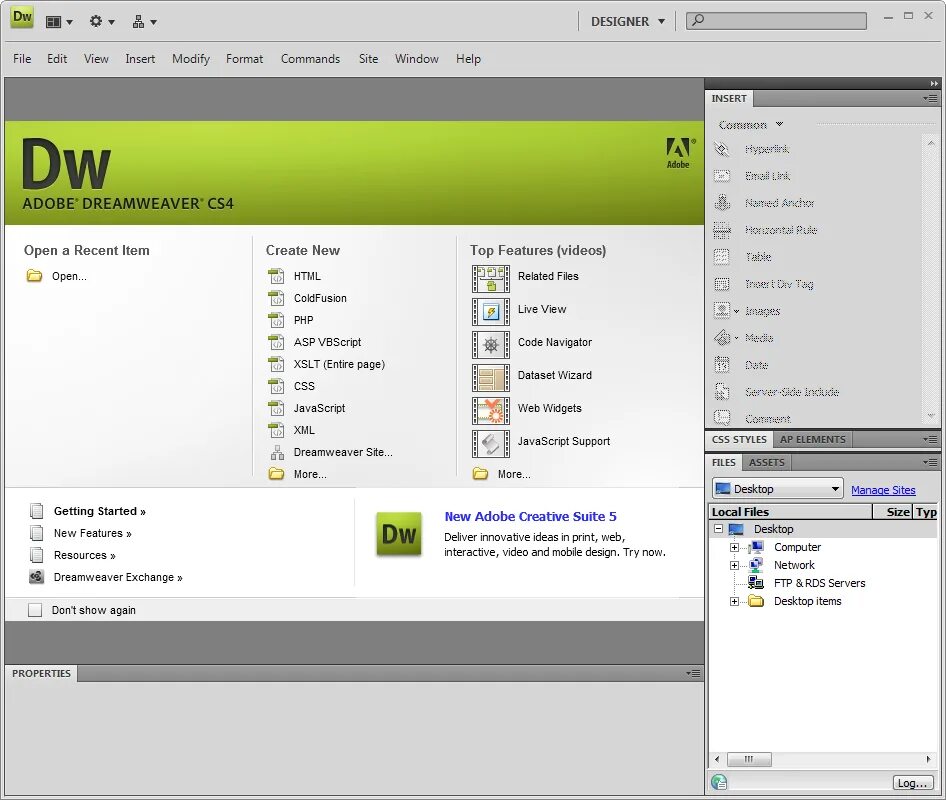946x800 pixels.
Task: Collapse panels using double-arrow icon
Action: [x=934, y=83]
